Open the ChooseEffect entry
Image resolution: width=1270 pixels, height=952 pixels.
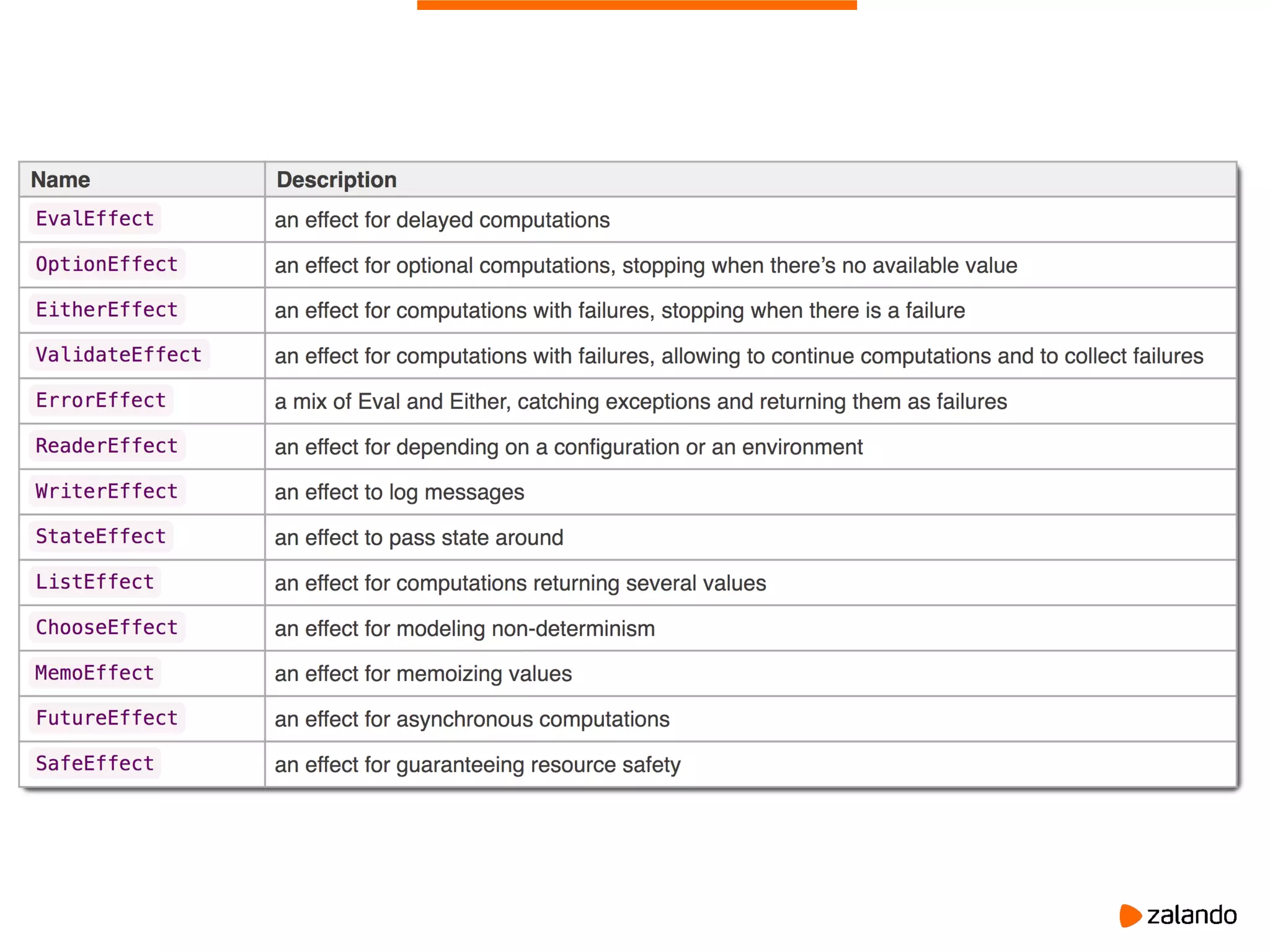107,627
